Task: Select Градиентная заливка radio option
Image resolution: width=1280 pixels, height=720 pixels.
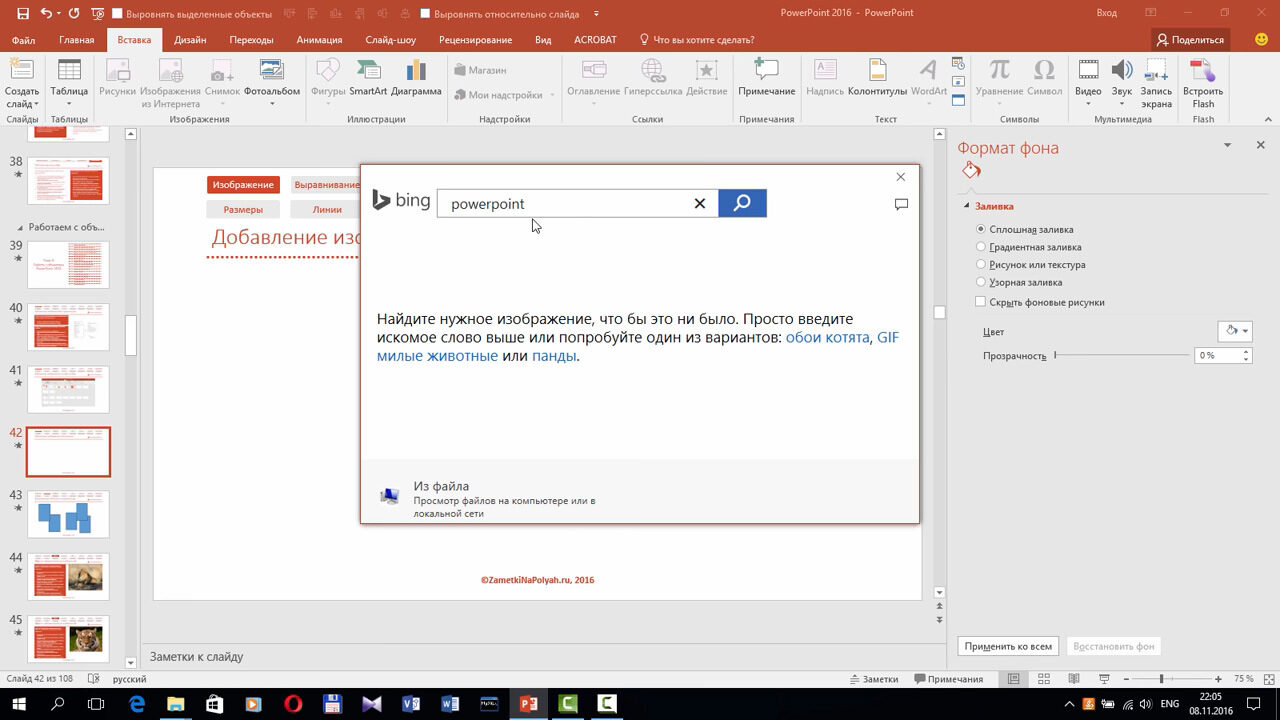Action: 981,247
